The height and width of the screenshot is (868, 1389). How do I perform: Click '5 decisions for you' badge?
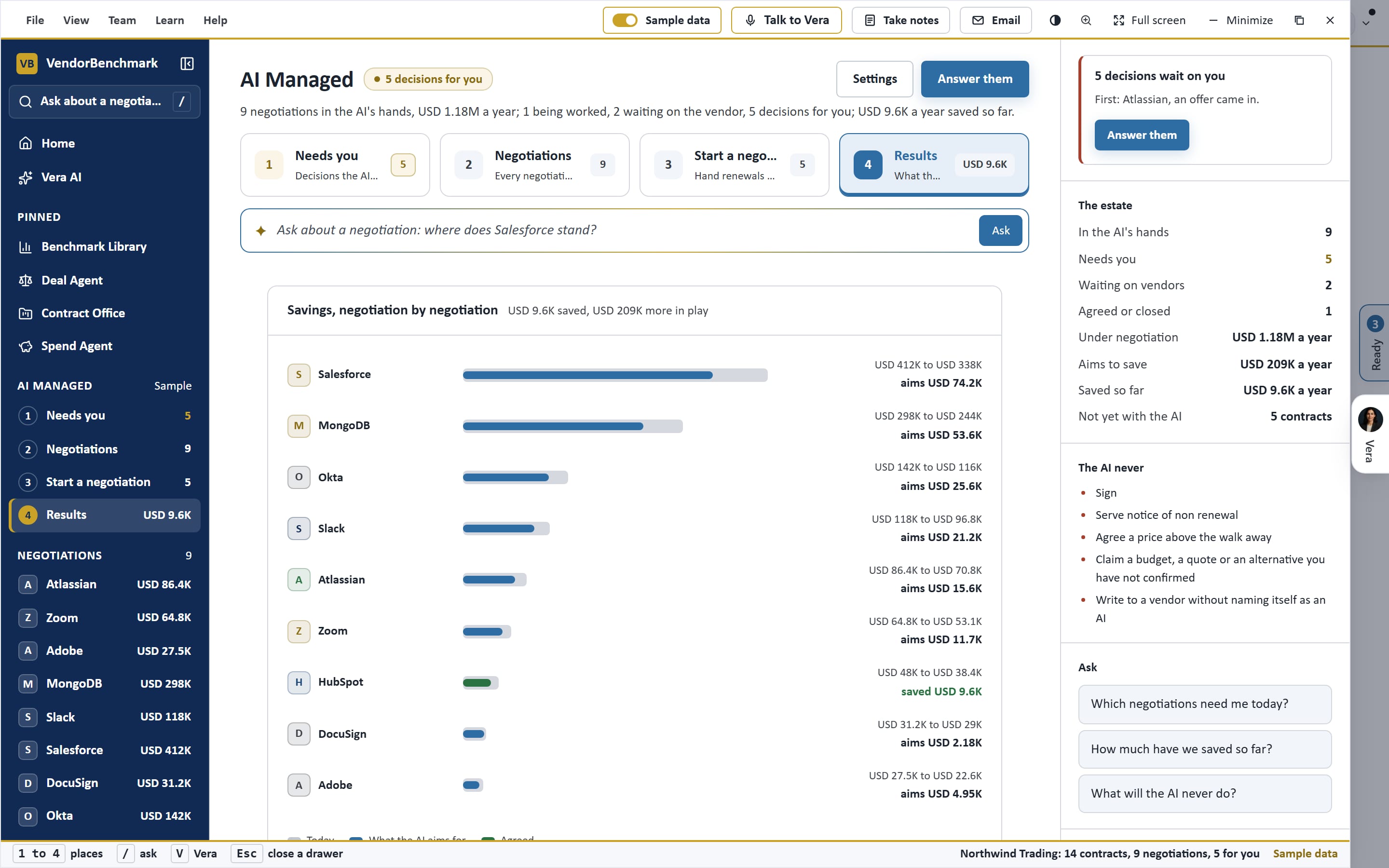pyautogui.click(x=428, y=79)
